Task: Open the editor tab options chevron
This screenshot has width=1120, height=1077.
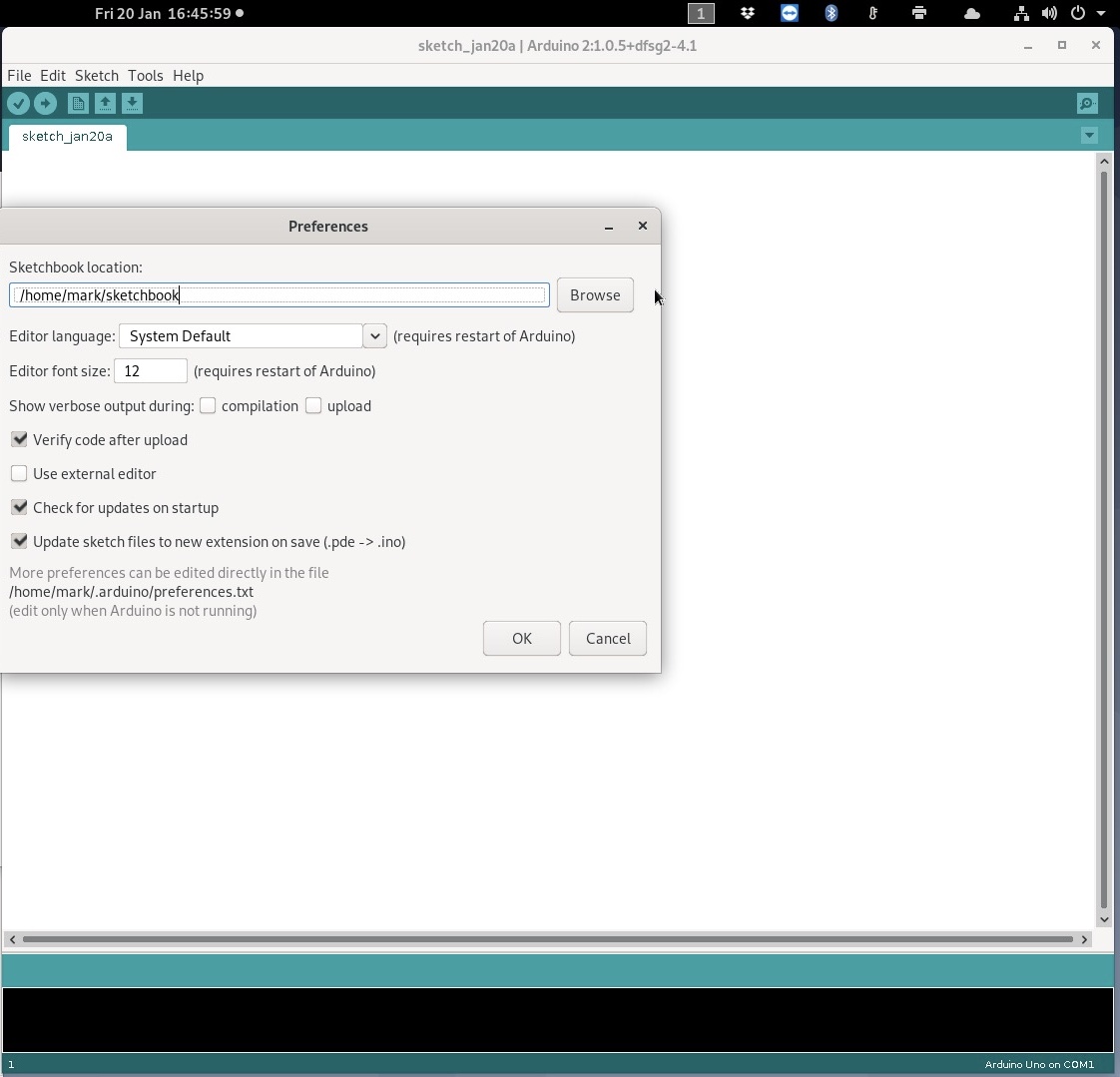Action: [x=1089, y=135]
